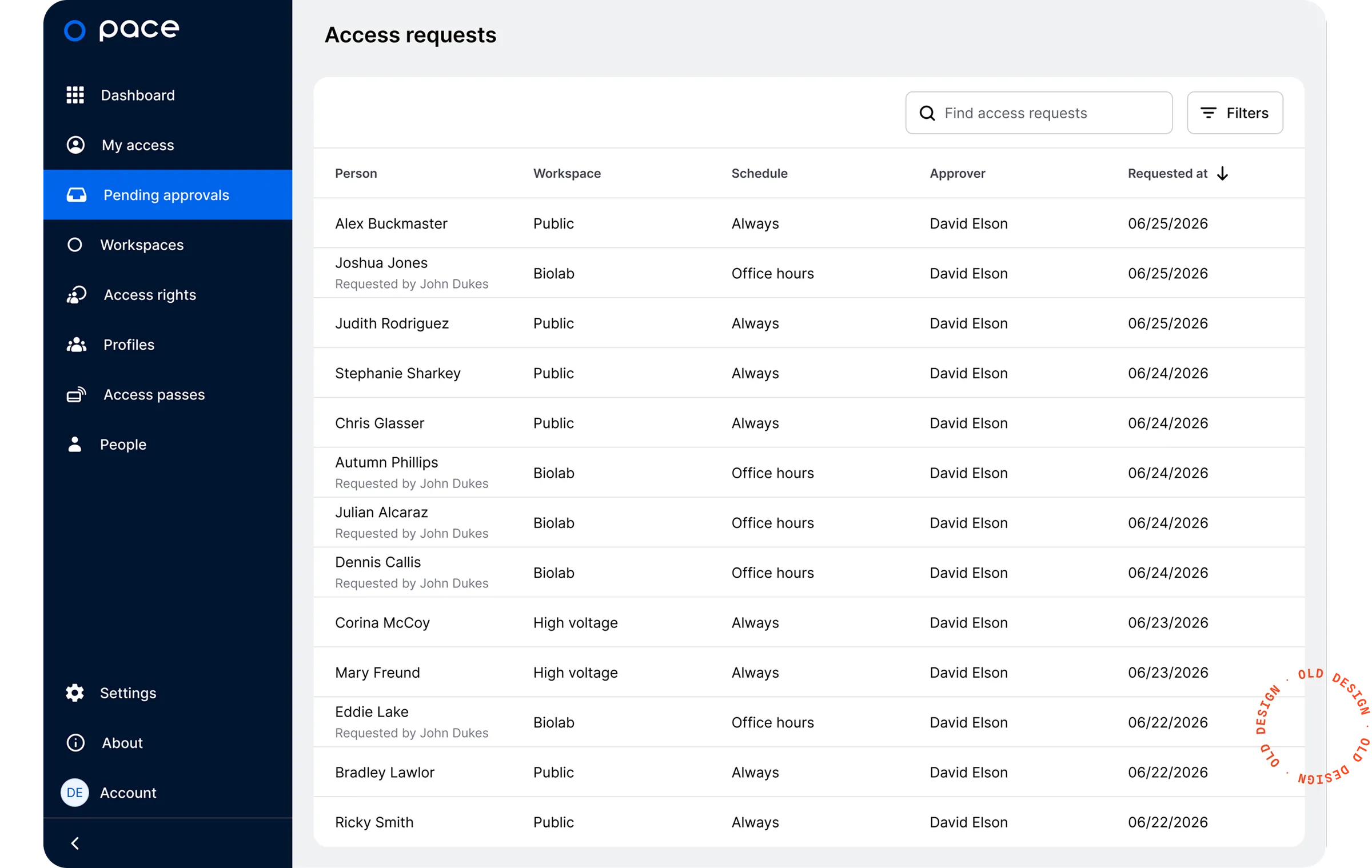Image resolution: width=1372 pixels, height=868 pixels.
Task: Open Workspaces menu item
Action: (x=167, y=245)
